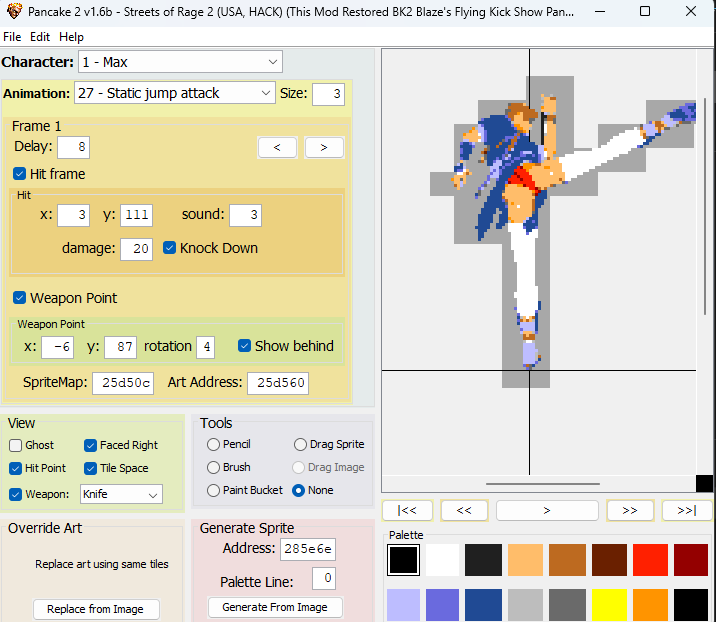The width and height of the screenshot is (716, 622).
Task: Jump to last with >>| button
Action: point(686,510)
